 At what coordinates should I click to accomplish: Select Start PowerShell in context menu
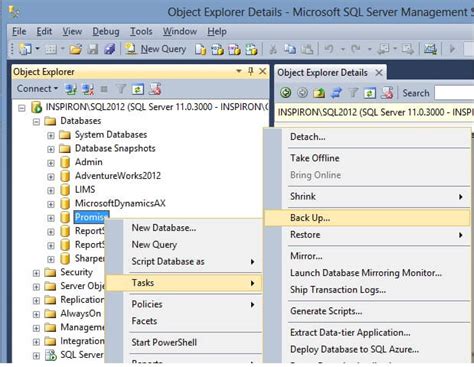[x=183, y=342]
